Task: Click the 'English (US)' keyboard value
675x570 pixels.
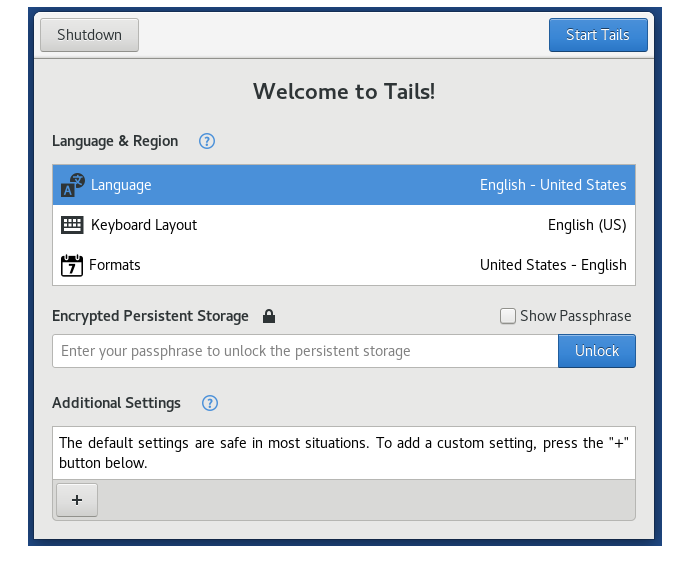Action: tap(587, 225)
